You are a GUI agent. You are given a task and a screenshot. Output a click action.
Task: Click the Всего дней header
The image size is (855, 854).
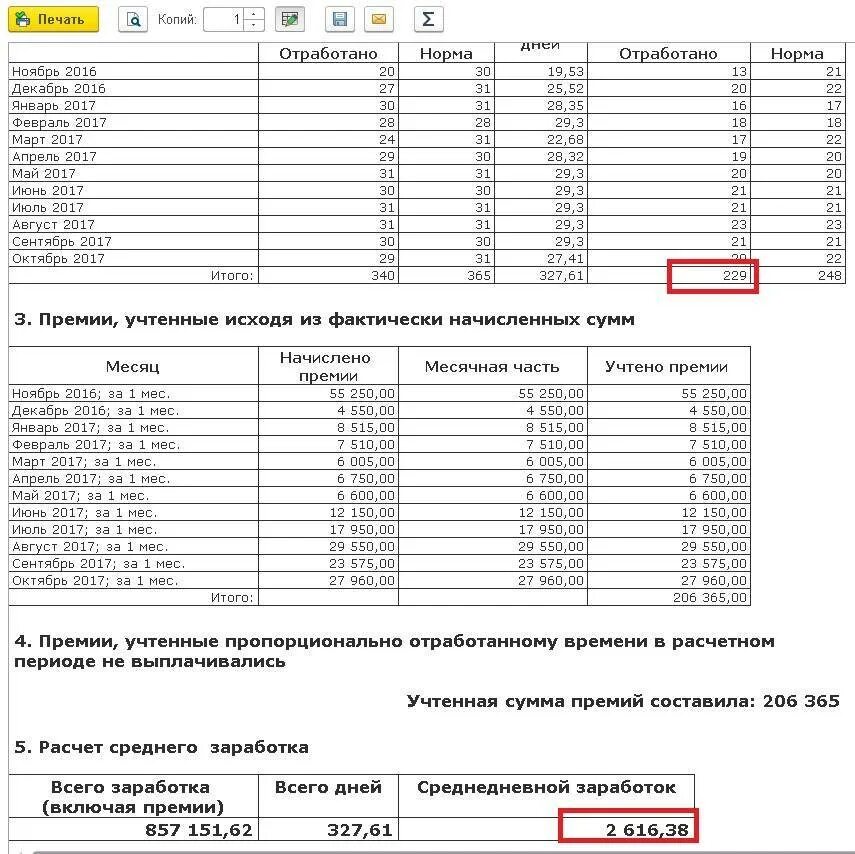coord(328,797)
